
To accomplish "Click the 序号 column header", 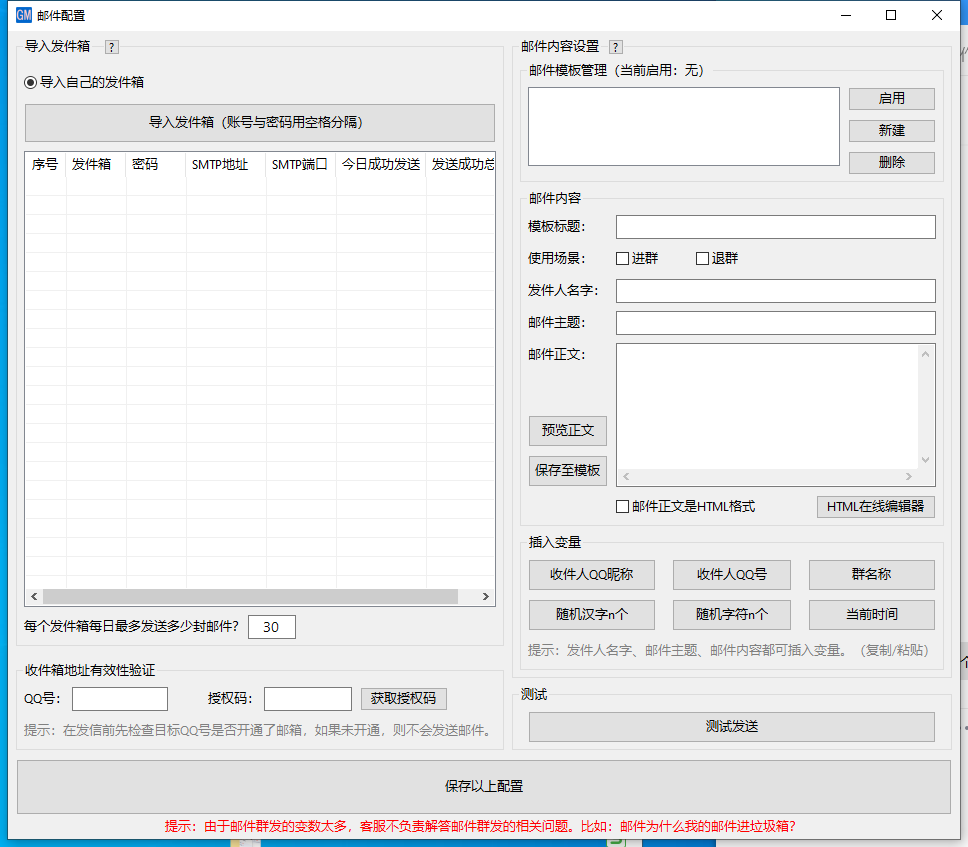I will point(45,164).
